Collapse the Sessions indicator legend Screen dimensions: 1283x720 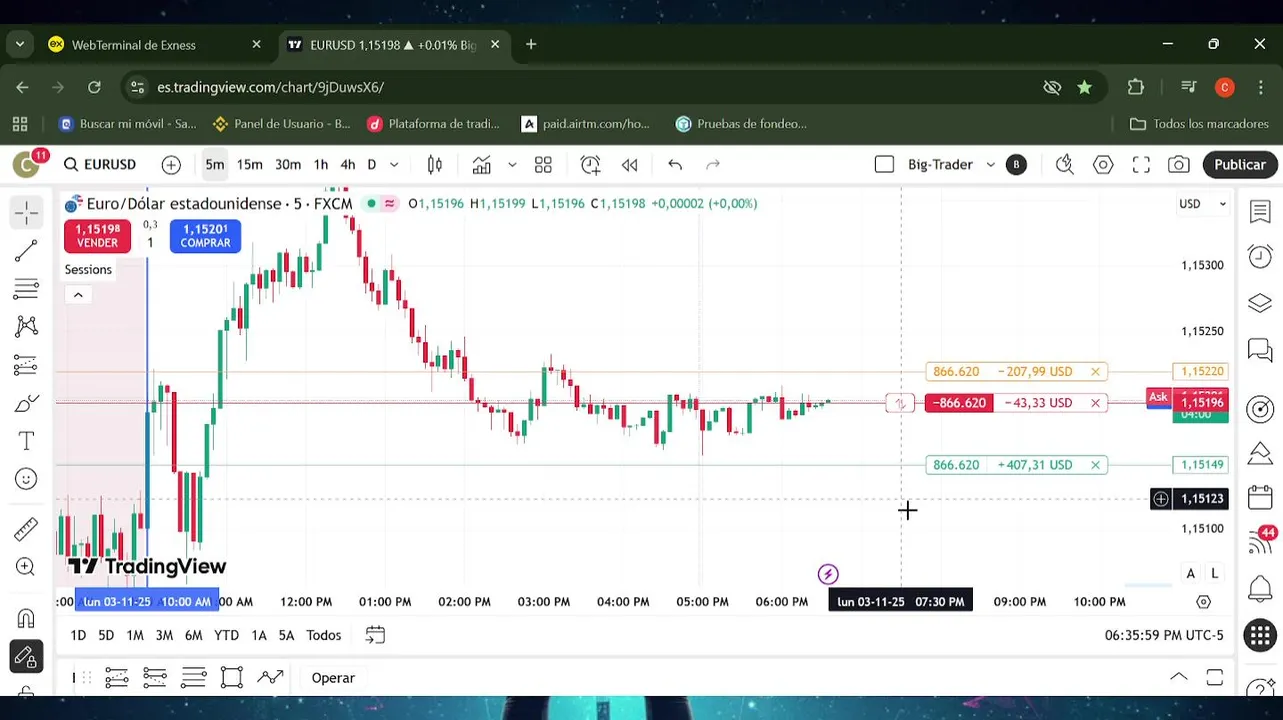pos(78,295)
